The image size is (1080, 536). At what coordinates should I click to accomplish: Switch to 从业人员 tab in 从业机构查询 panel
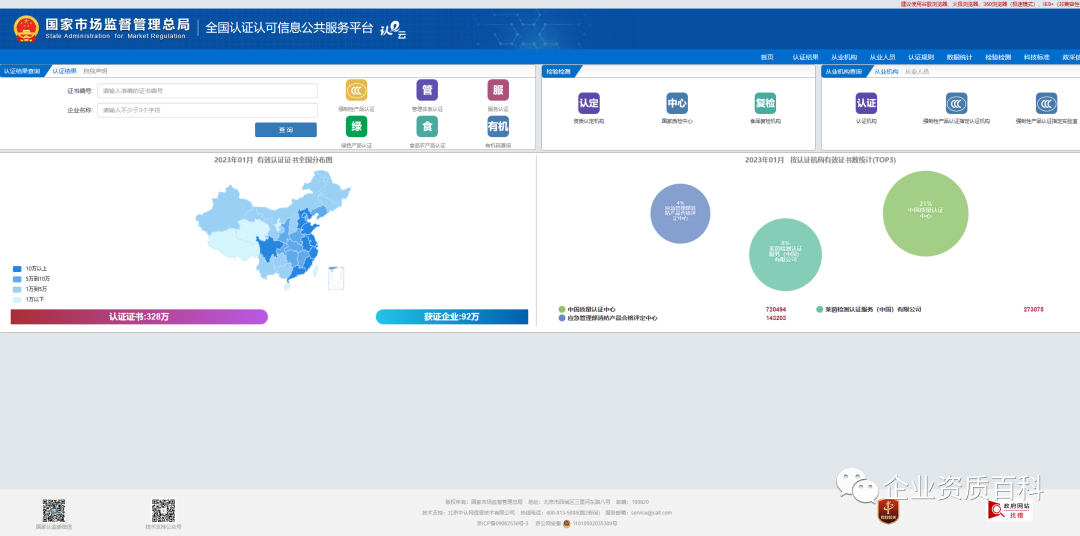pos(917,71)
